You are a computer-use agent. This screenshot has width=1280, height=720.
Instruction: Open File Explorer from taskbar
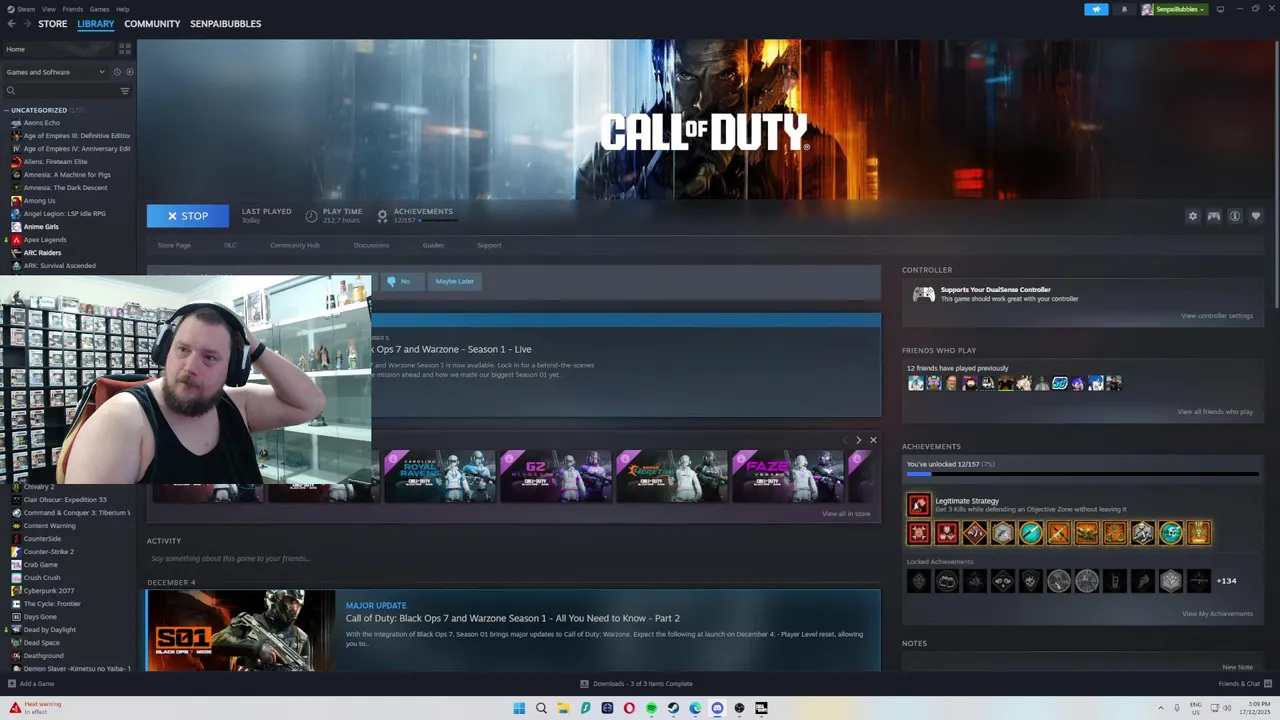click(x=563, y=708)
